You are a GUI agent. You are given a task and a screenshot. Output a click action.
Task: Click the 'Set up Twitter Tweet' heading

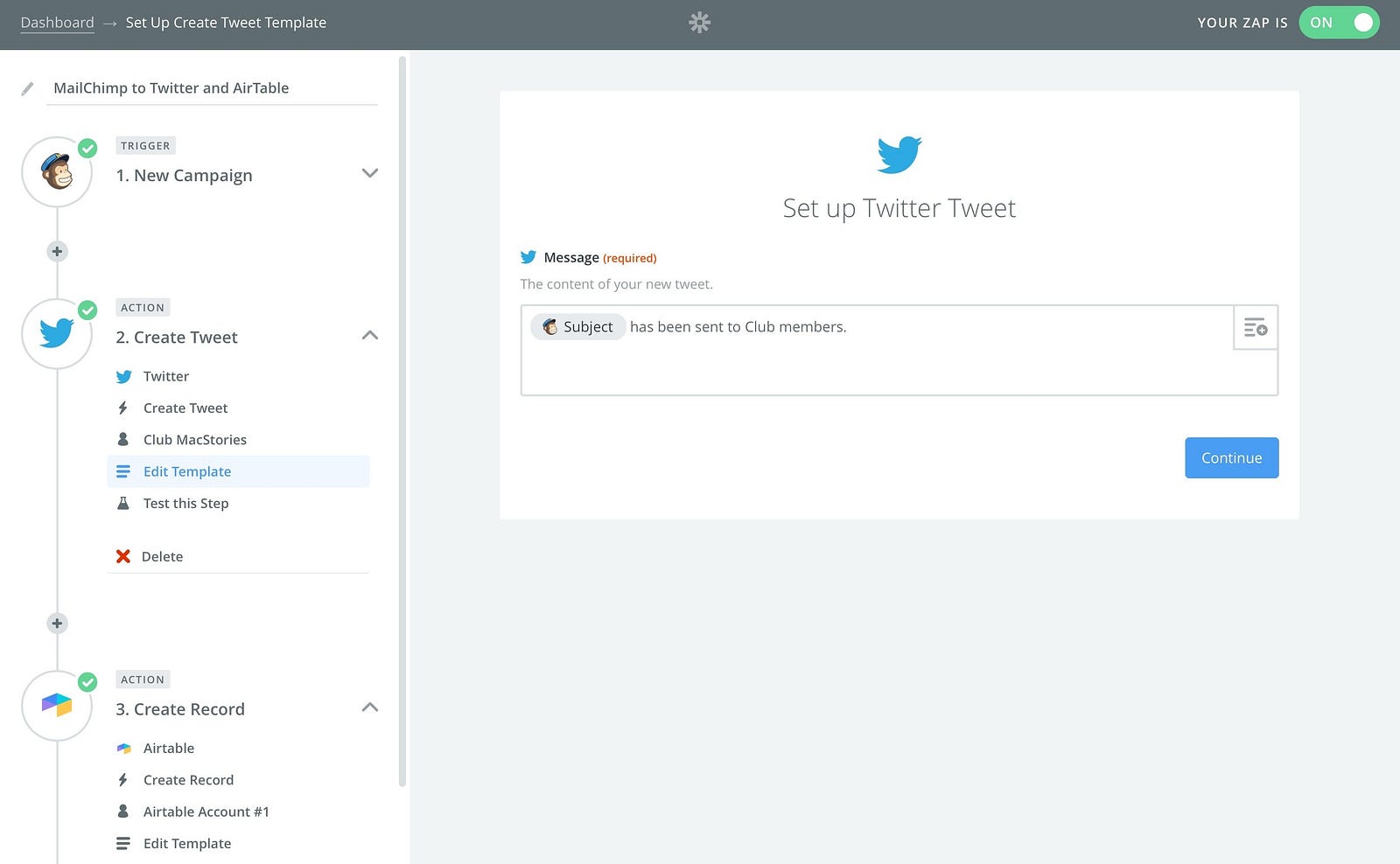click(899, 208)
